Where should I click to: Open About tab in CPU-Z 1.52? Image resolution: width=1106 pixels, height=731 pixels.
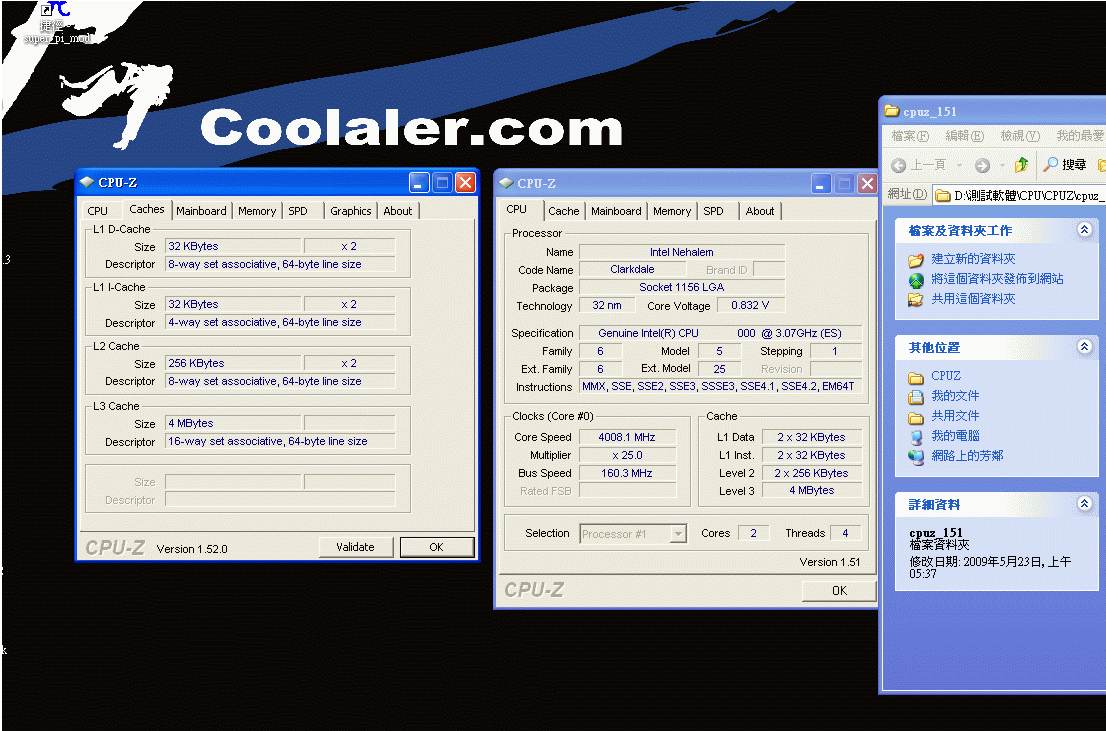click(x=398, y=211)
